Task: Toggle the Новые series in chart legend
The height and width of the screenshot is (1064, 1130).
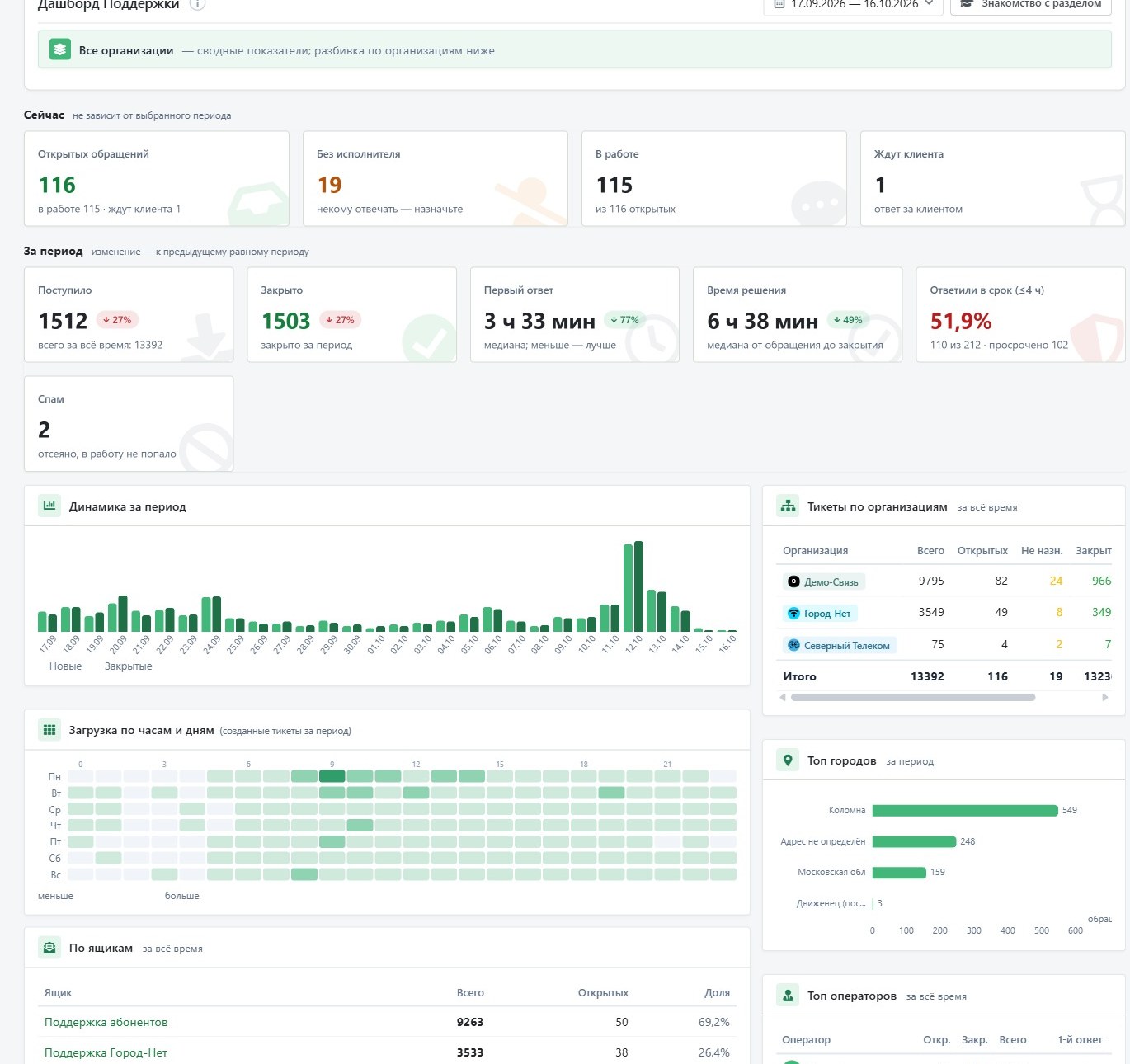Action: 65,666
